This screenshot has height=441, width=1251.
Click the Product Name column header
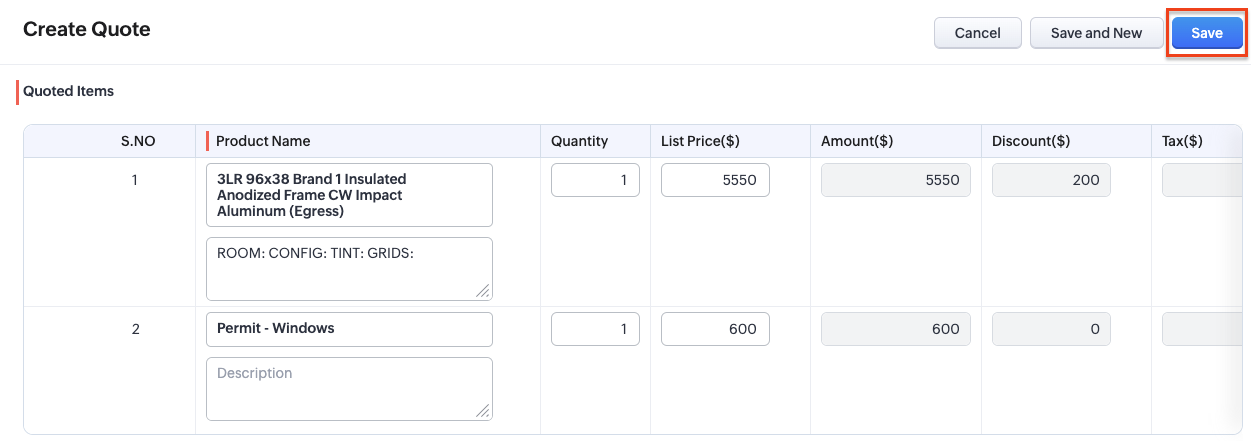pyautogui.click(x=263, y=141)
